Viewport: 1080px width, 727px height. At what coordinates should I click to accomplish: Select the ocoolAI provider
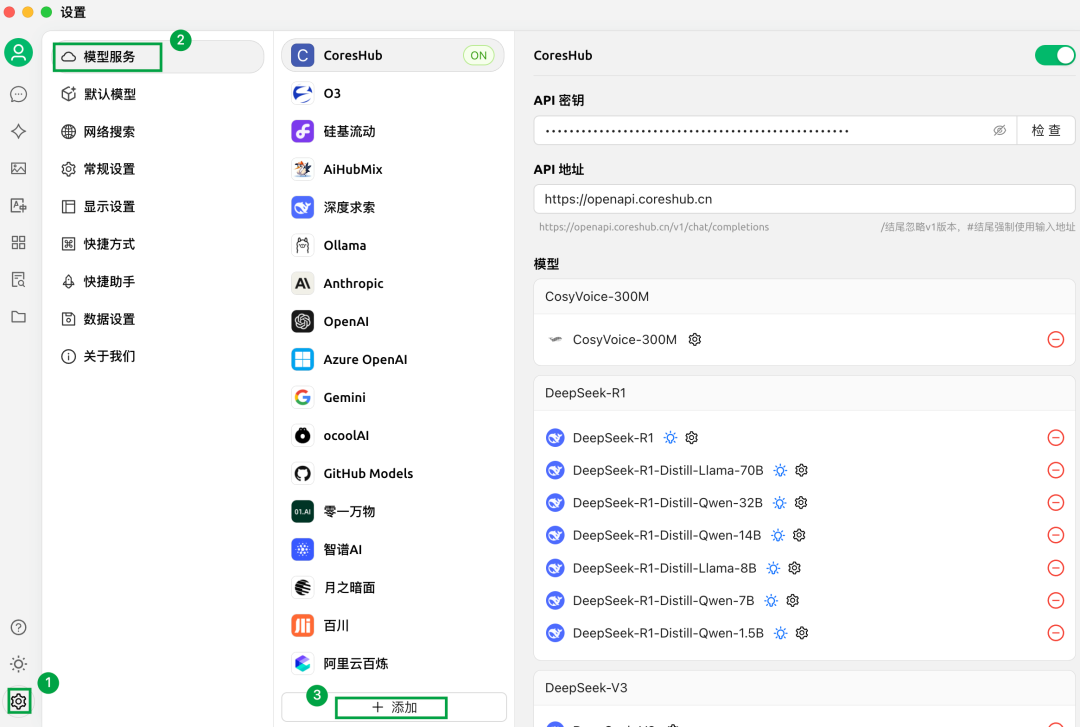[x=393, y=436]
